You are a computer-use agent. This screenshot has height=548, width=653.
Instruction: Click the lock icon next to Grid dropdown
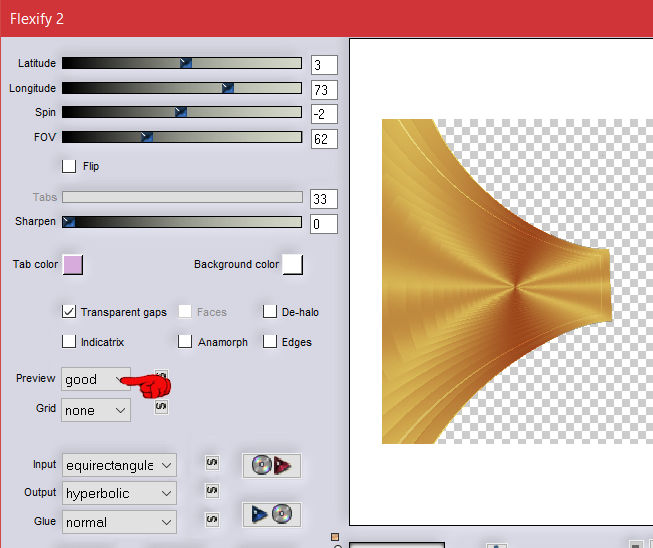tap(161, 406)
